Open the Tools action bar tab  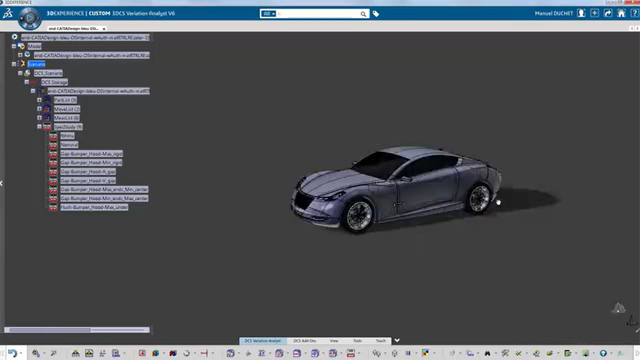(358, 341)
